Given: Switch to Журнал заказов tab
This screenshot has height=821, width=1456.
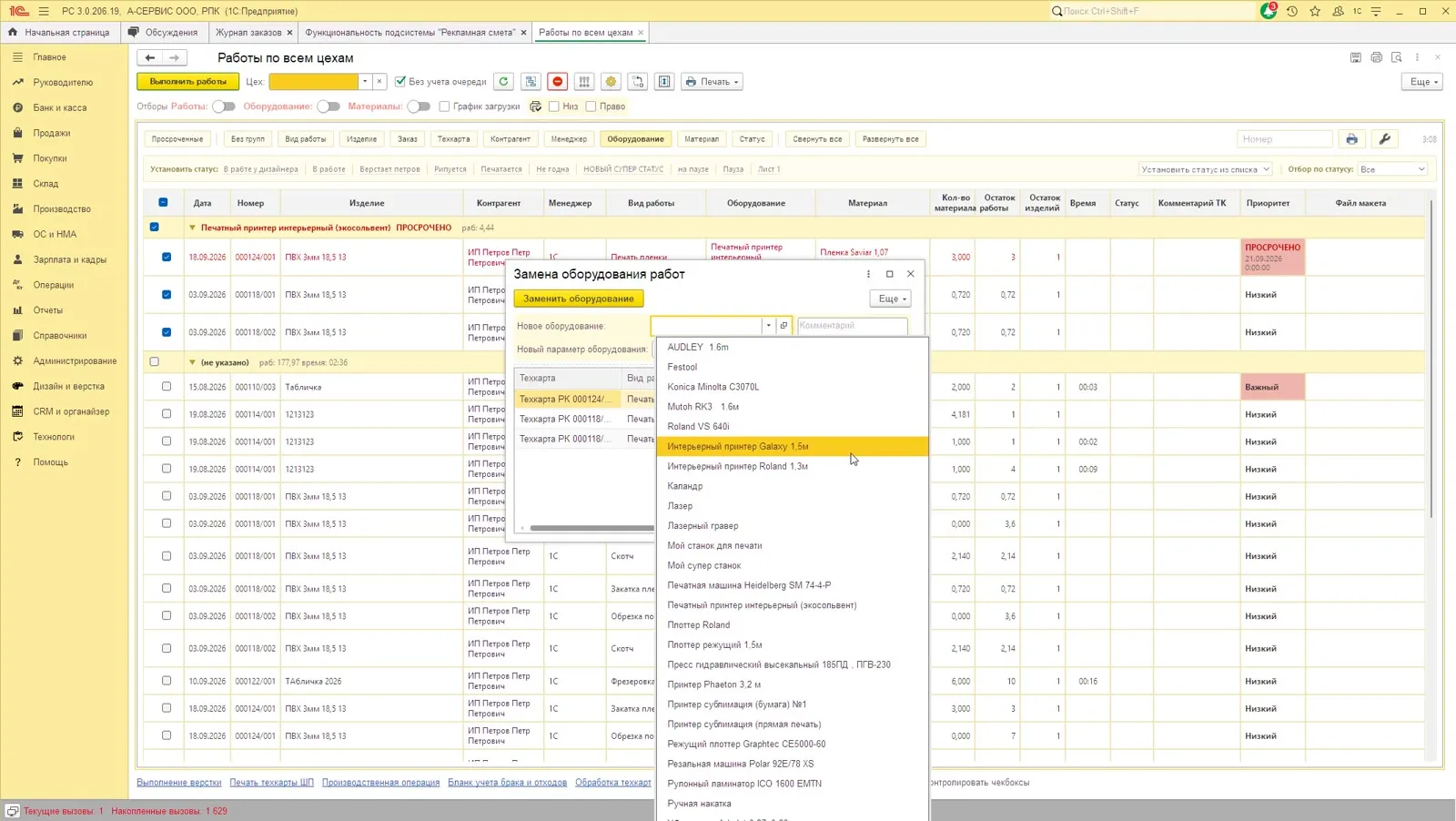Looking at the screenshot, I should (248, 33).
